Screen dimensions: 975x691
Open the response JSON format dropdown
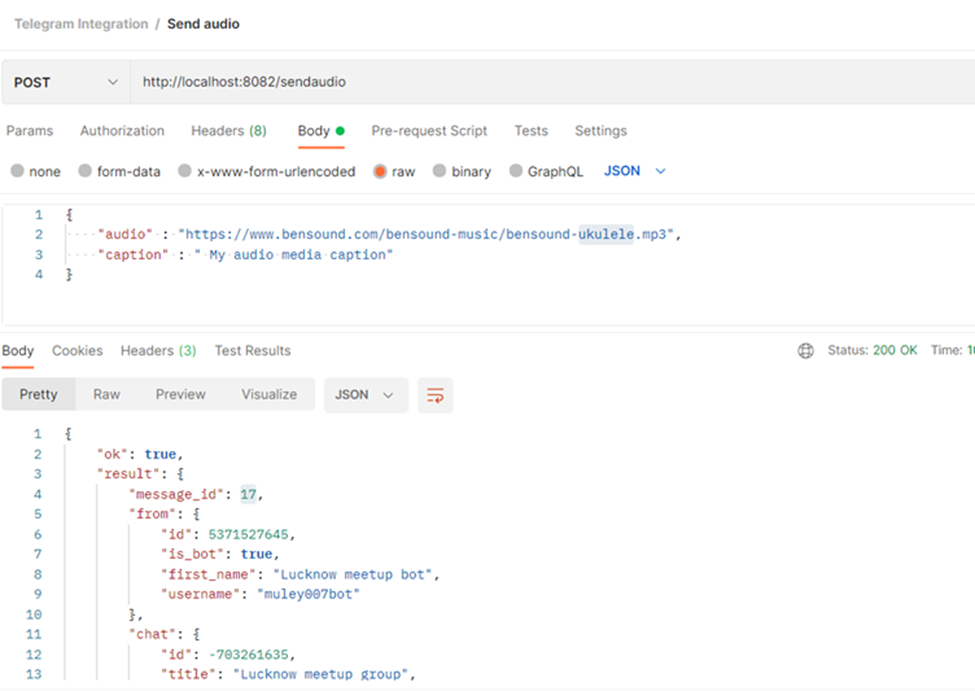(365, 395)
